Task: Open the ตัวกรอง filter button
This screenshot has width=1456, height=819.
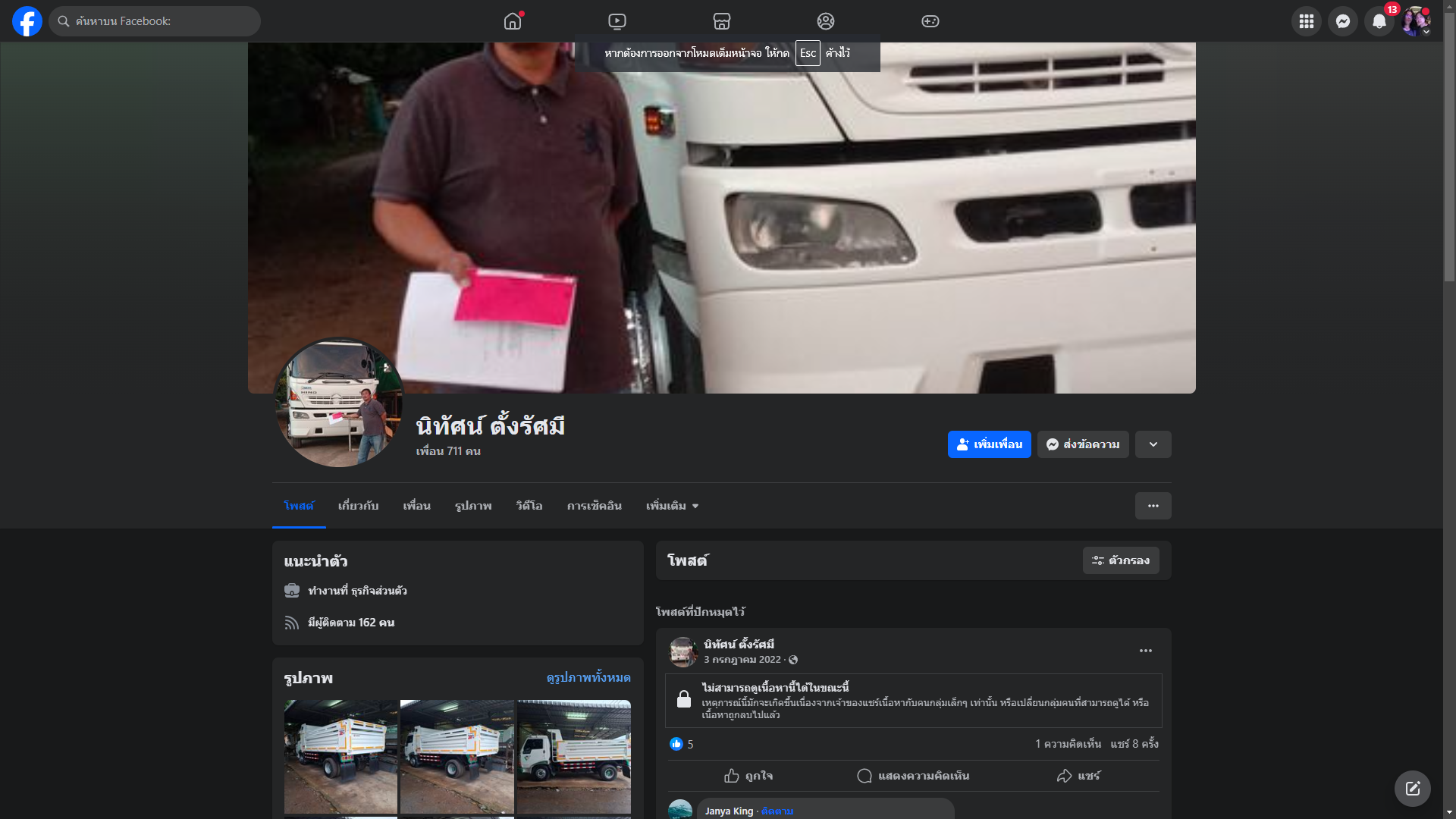Action: 1120,560
